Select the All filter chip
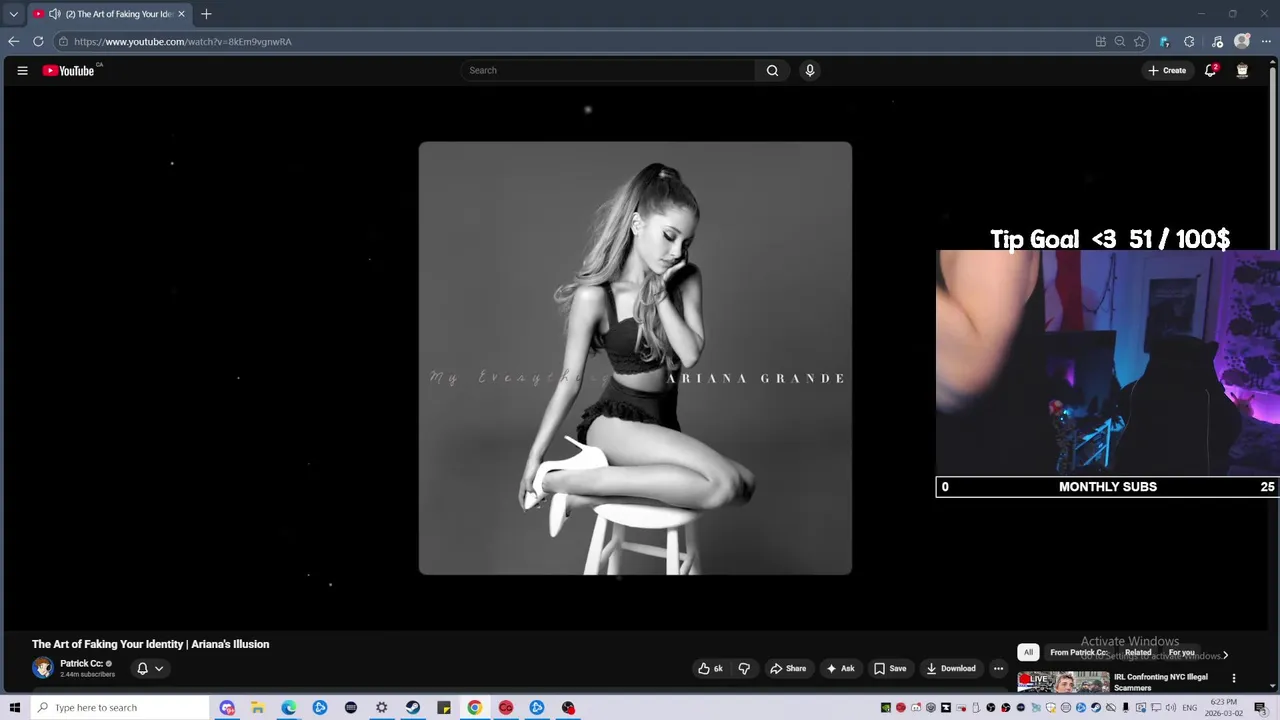This screenshot has width=1280, height=720. click(x=1028, y=652)
